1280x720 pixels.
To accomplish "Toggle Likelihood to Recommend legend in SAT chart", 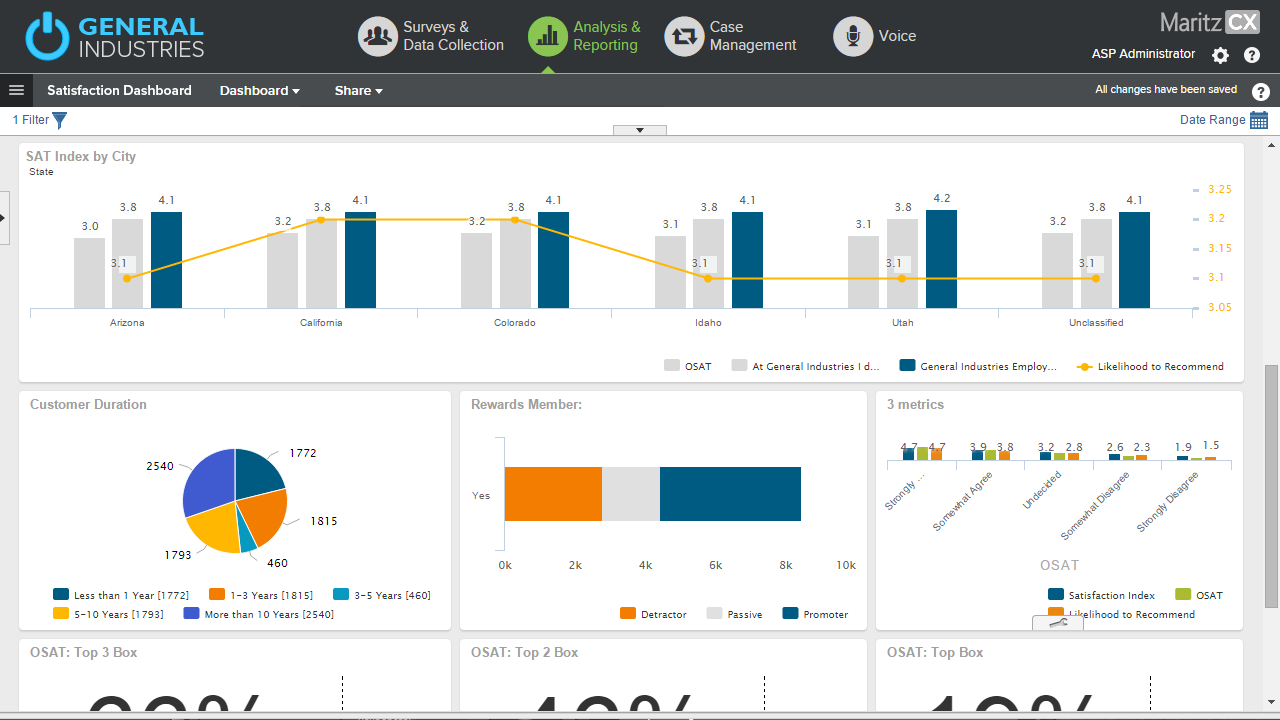I will coord(1149,366).
